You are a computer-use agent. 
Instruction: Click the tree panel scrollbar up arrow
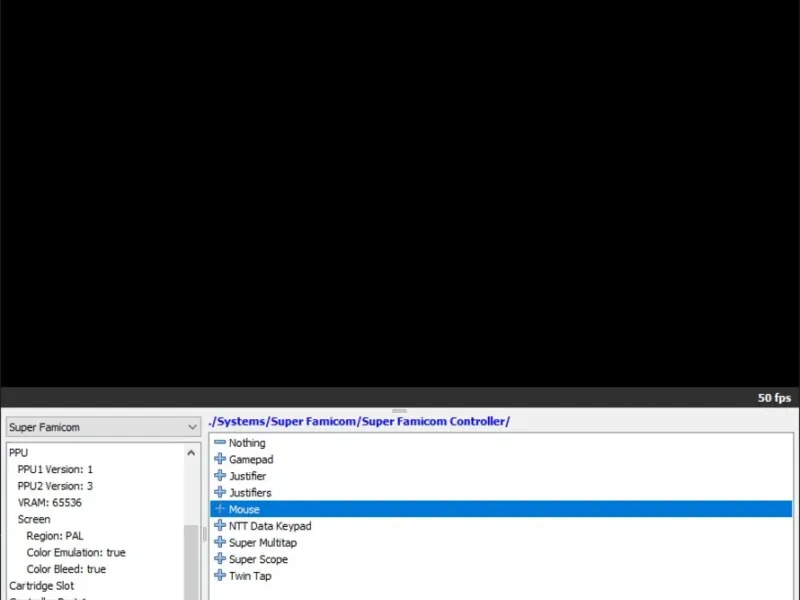191,453
